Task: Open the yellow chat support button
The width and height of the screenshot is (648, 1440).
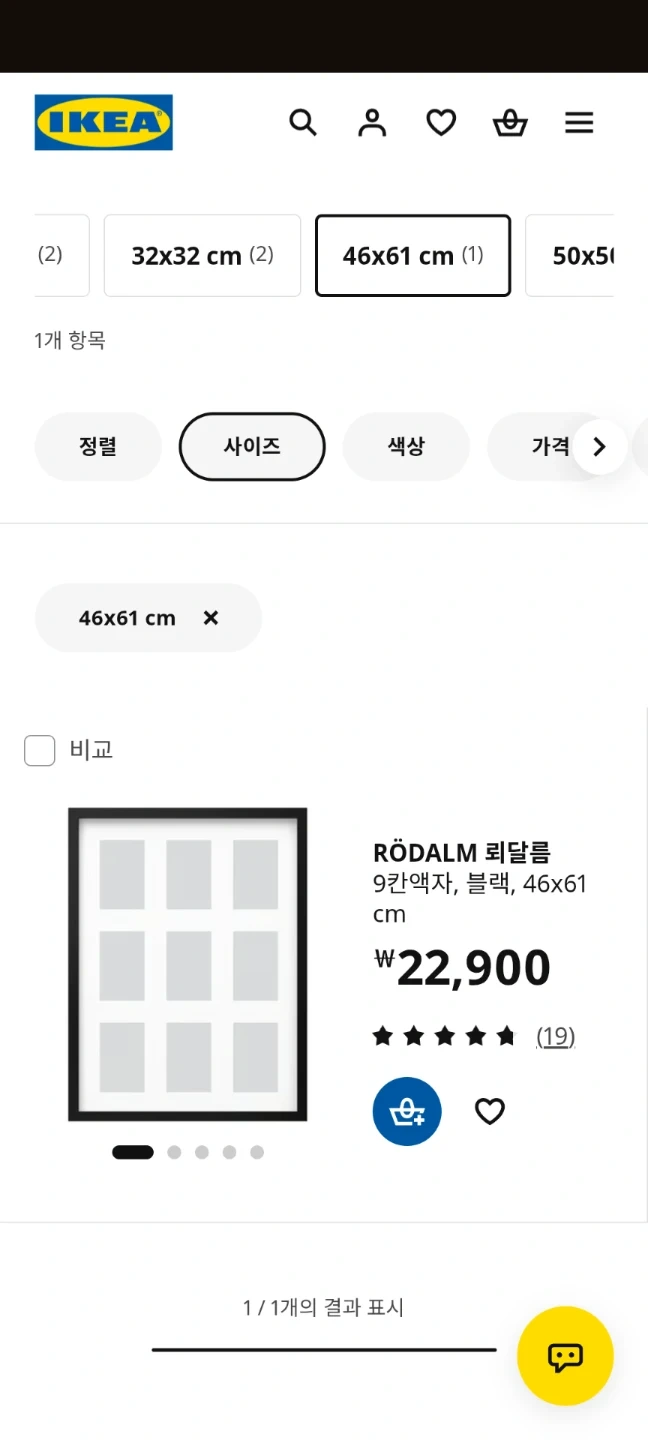Action: tap(565, 1356)
